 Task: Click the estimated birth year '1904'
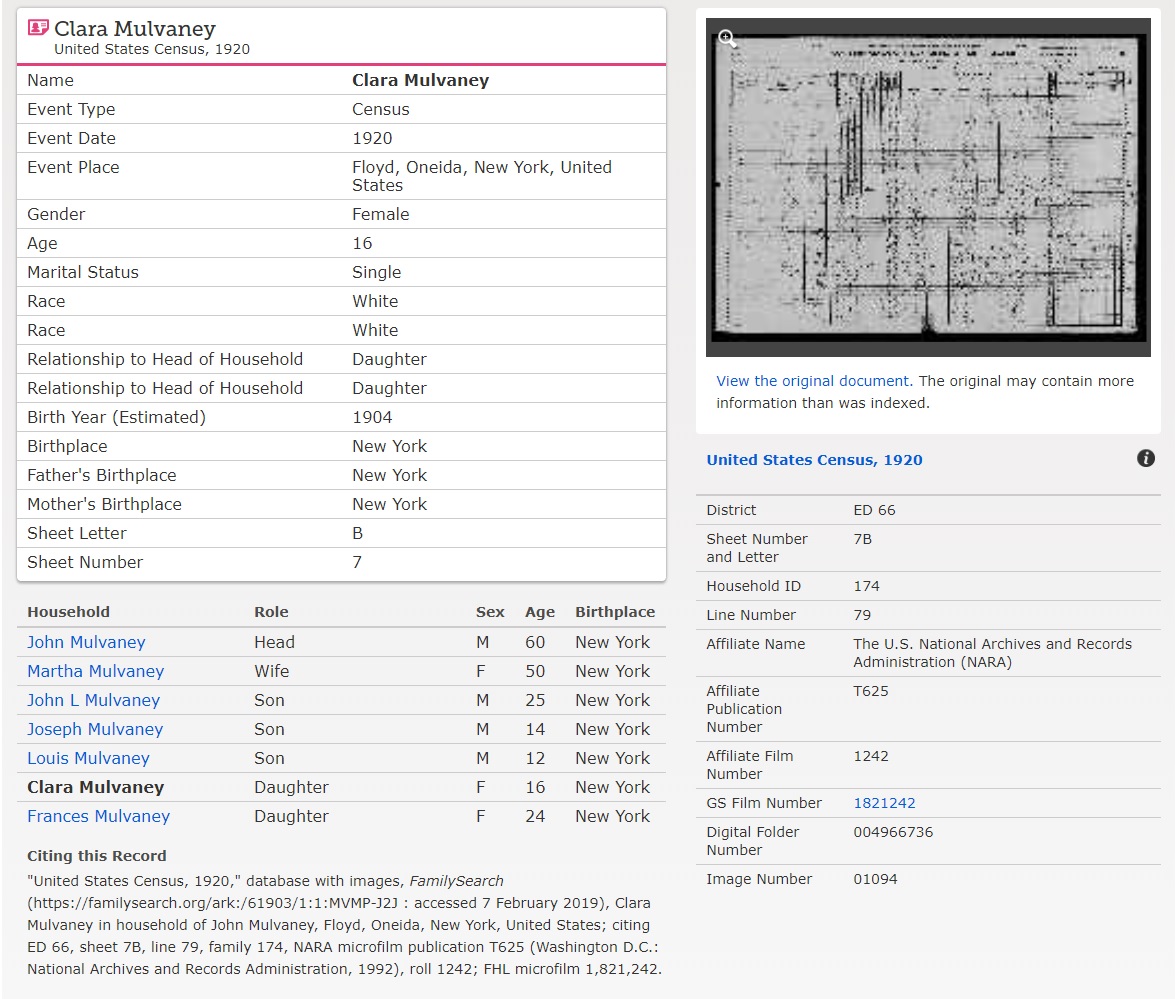tap(372, 417)
